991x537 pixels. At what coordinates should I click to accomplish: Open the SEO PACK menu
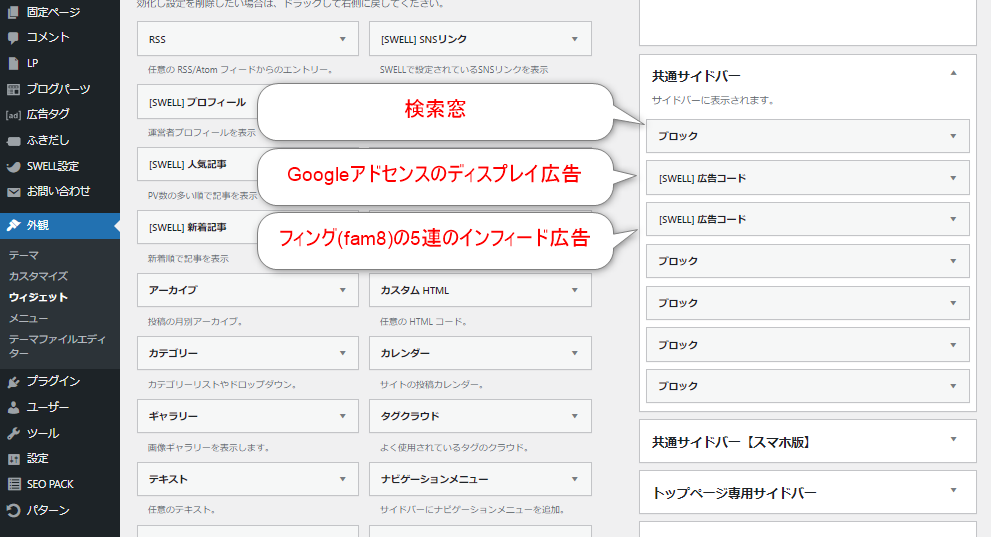[x=50, y=484]
